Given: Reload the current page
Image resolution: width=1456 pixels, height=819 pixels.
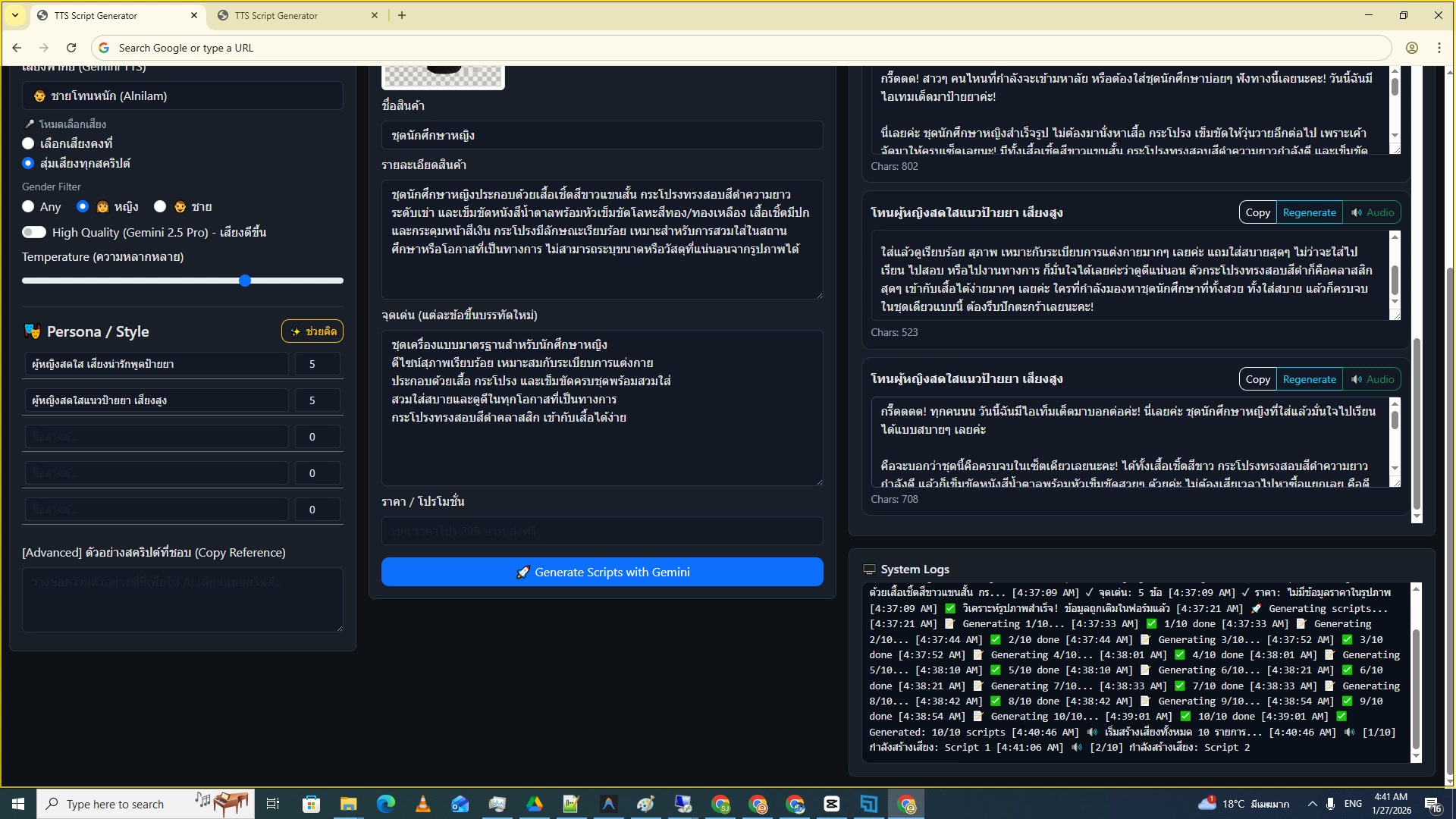Looking at the screenshot, I should pyautogui.click(x=71, y=47).
